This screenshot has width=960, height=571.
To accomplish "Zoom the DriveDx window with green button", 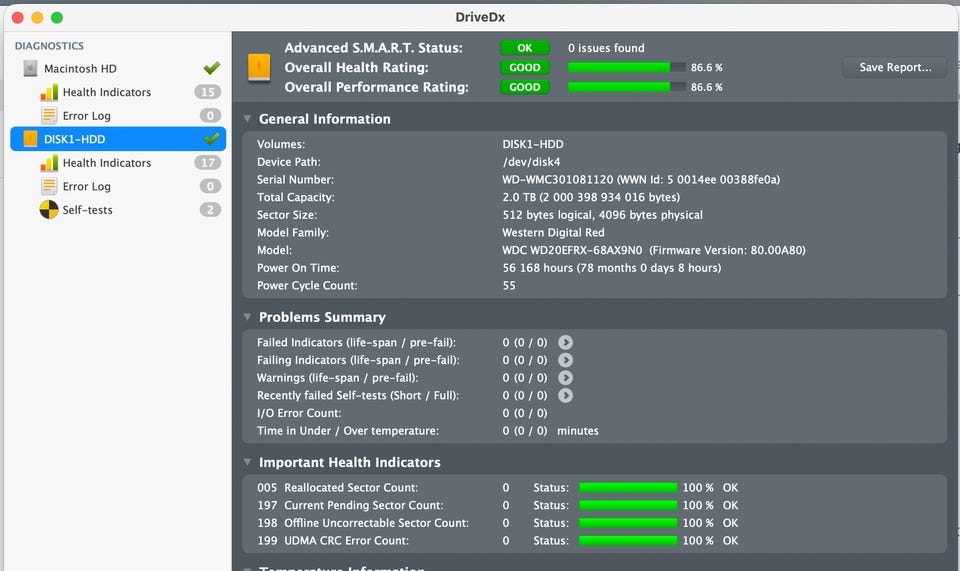I will click(57, 18).
